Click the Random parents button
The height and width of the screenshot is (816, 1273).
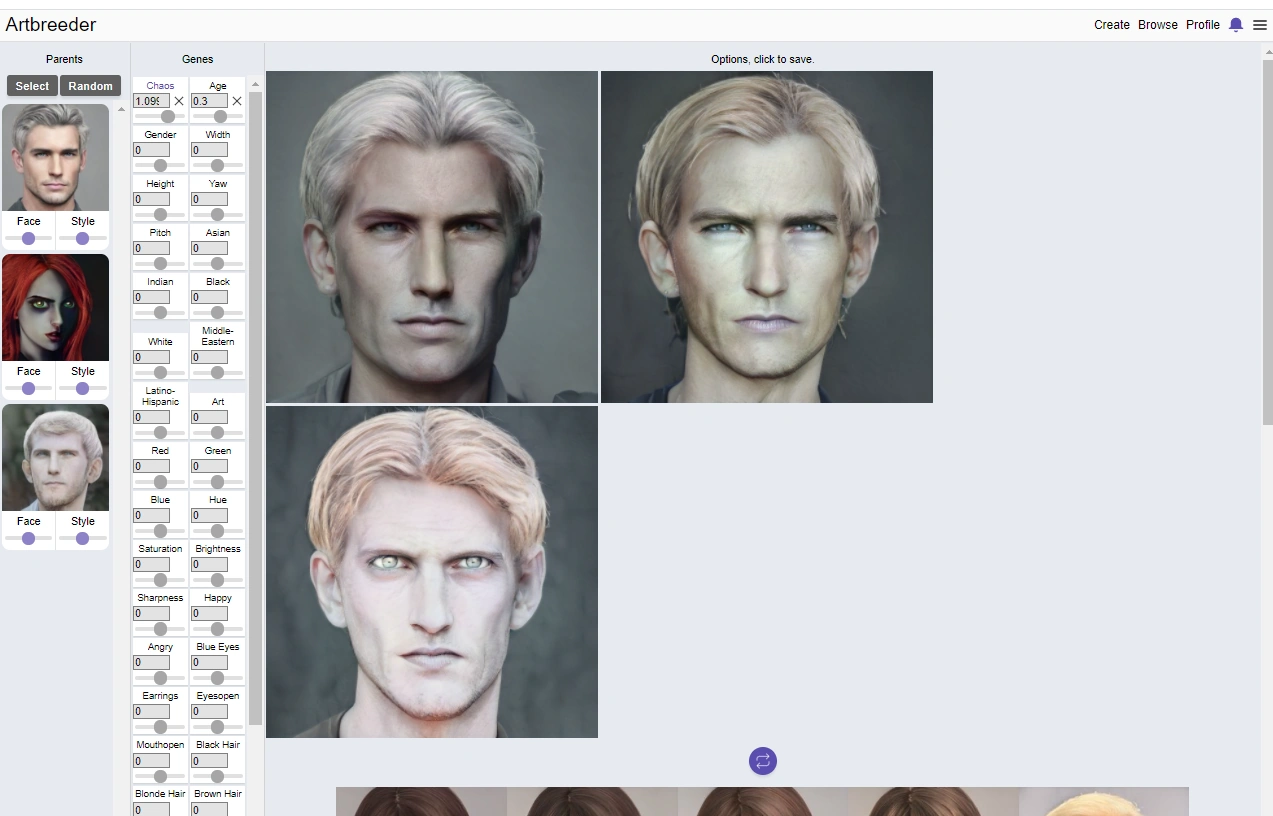pos(90,86)
